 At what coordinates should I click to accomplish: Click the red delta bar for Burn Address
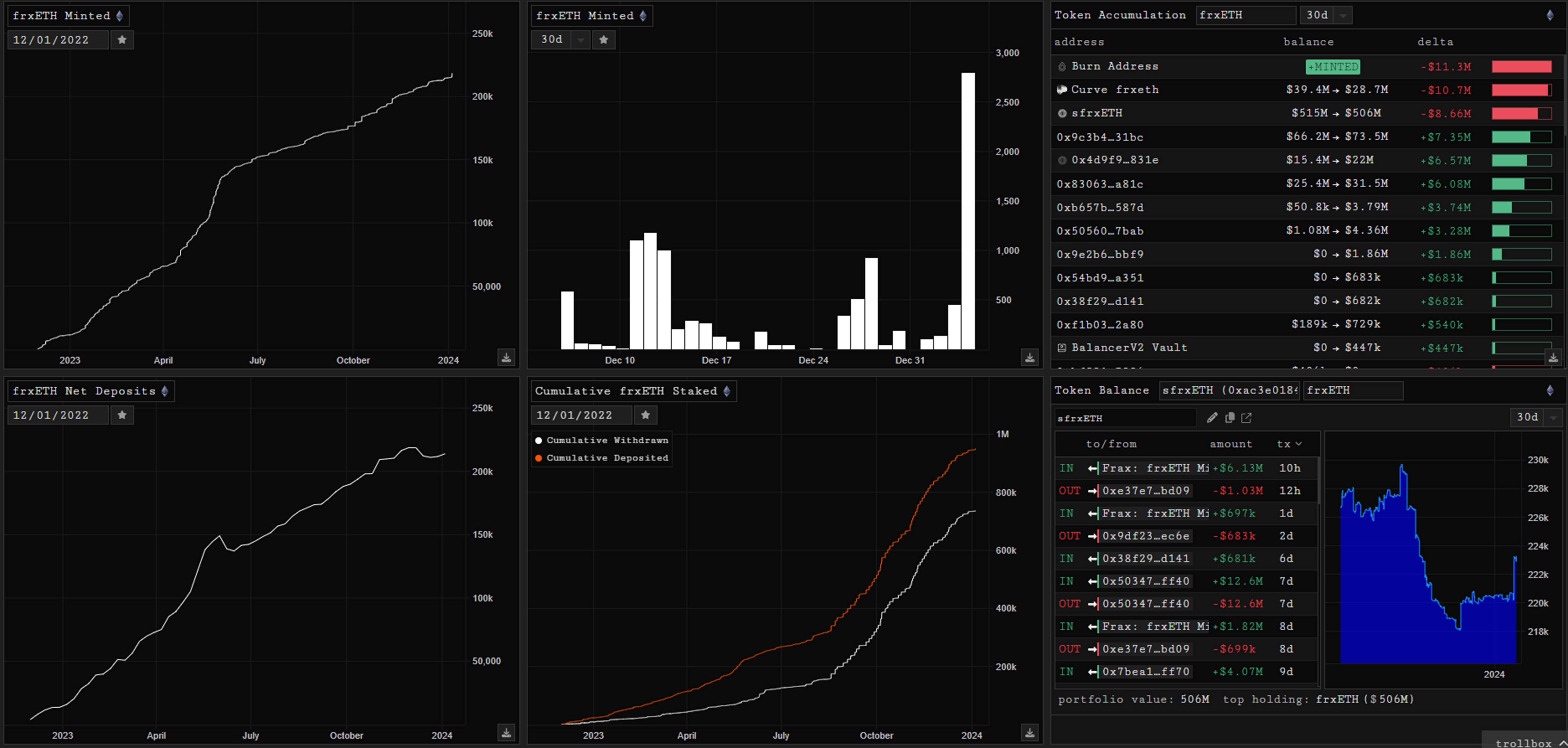point(1521,66)
